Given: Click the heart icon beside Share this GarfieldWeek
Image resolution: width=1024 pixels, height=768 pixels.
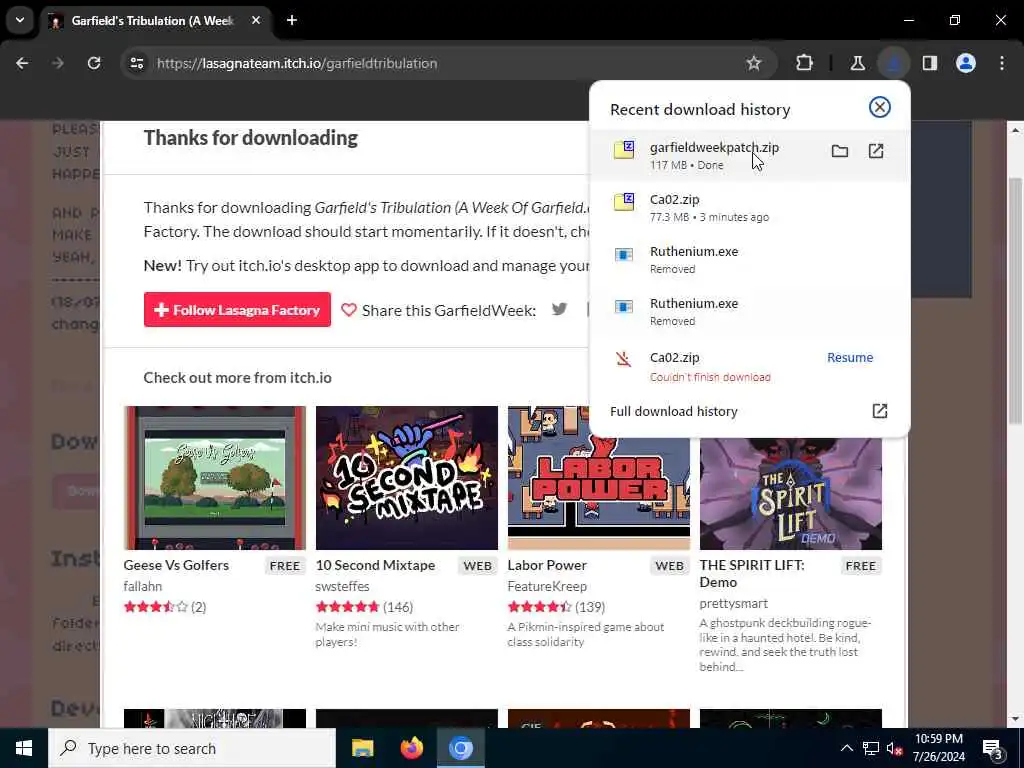Looking at the screenshot, I should click(349, 310).
